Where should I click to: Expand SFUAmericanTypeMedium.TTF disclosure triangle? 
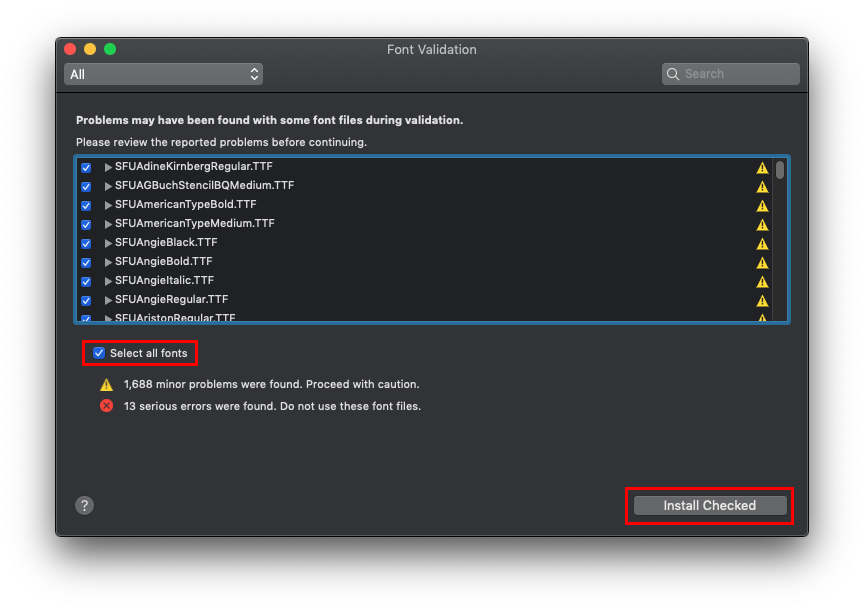click(108, 224)
